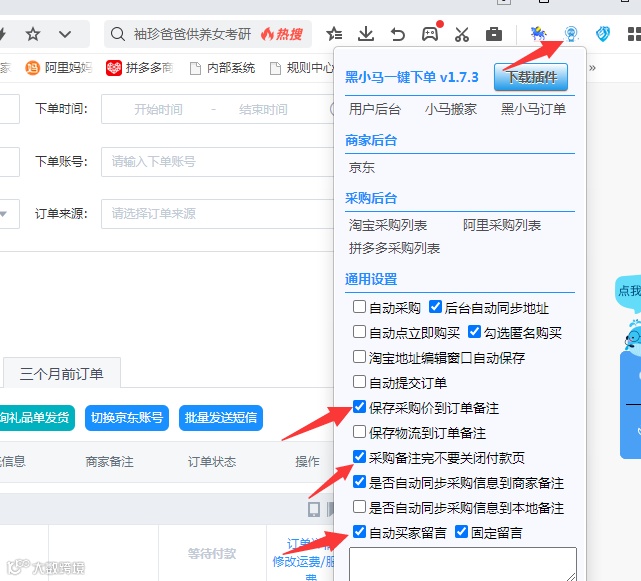Click the search magnifier icon

118,34
